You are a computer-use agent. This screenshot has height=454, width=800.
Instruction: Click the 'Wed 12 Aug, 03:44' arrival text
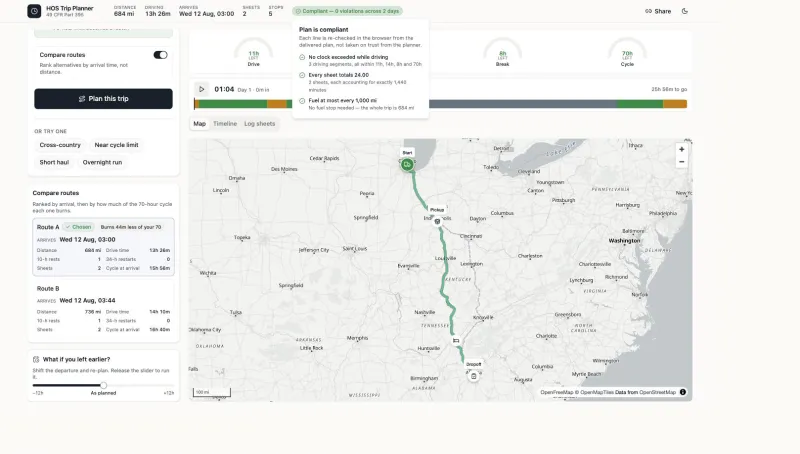[87, 300]
